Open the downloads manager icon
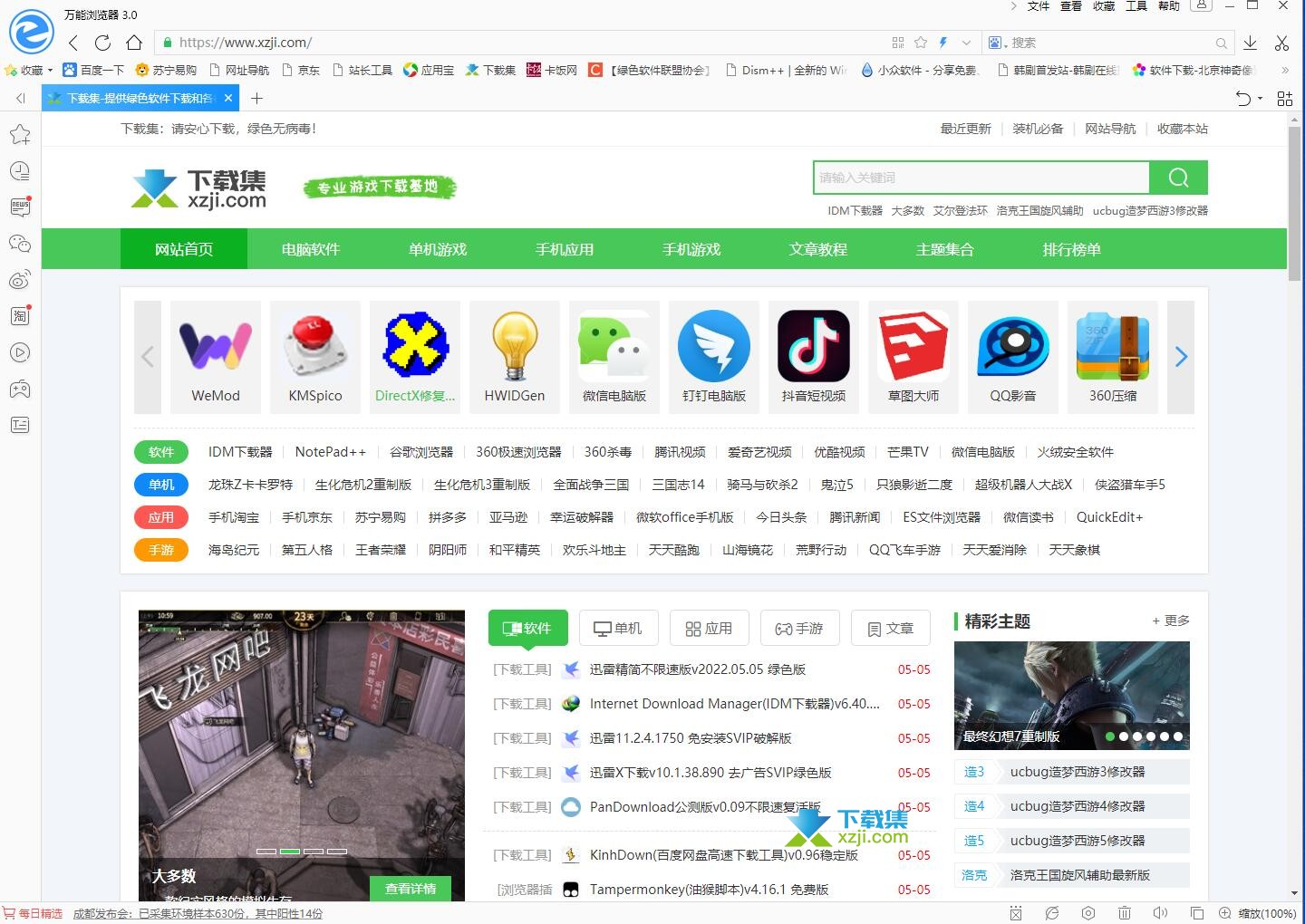This screenshot has height=924, width=1305. (1250, 43)
